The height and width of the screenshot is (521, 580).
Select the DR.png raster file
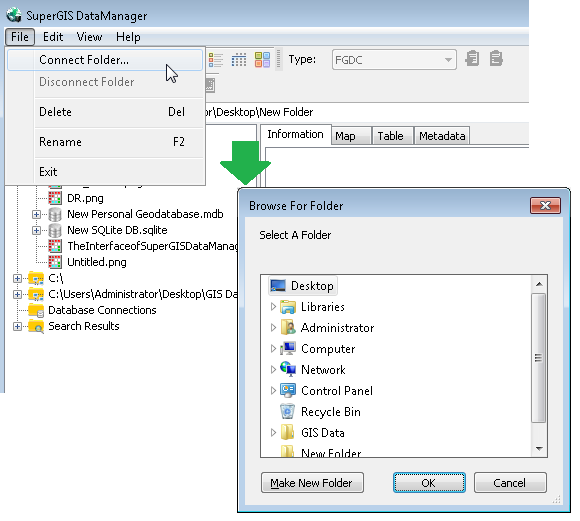[x=85, y=198]
